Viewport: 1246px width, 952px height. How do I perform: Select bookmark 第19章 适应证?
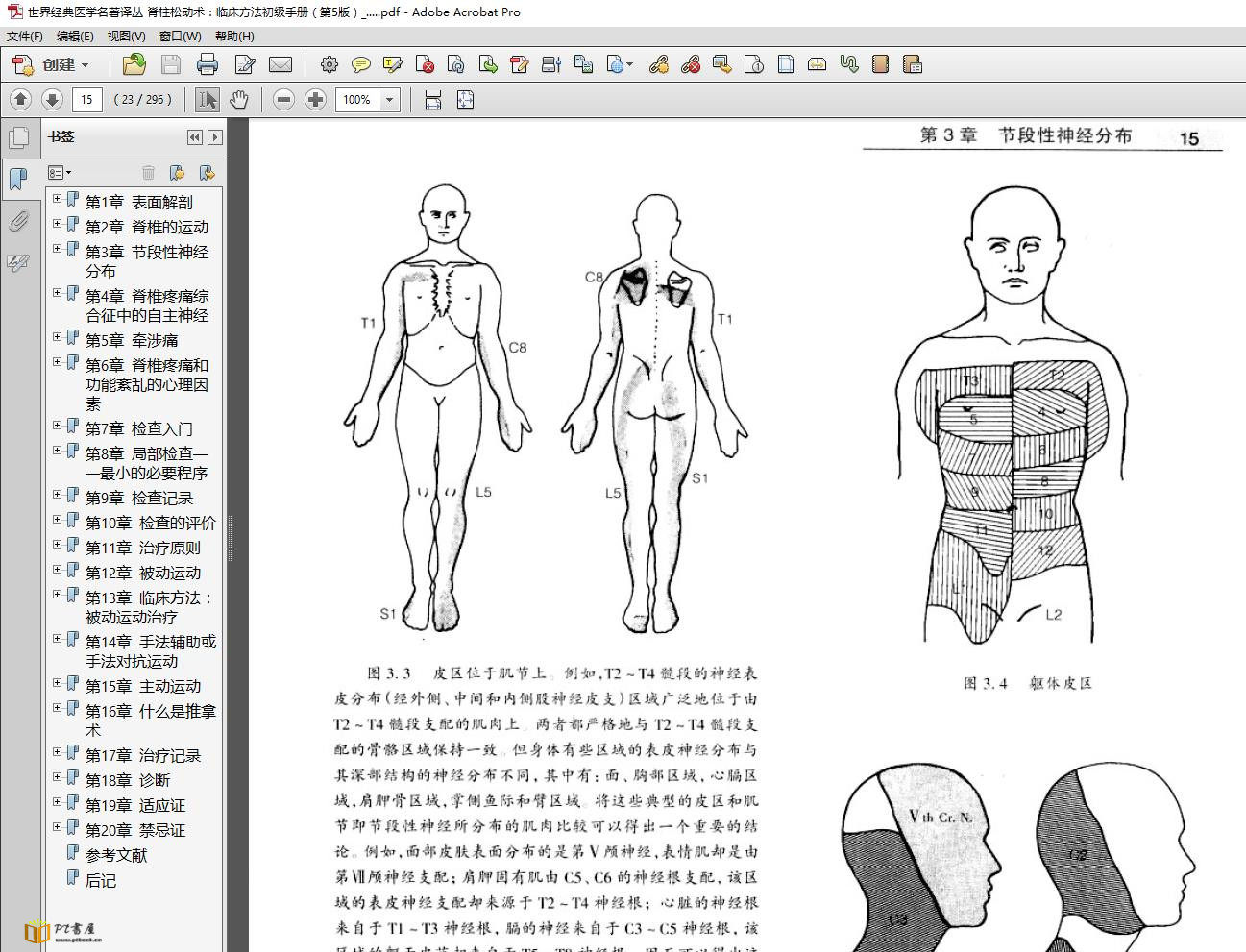click(x=135, y=806)
